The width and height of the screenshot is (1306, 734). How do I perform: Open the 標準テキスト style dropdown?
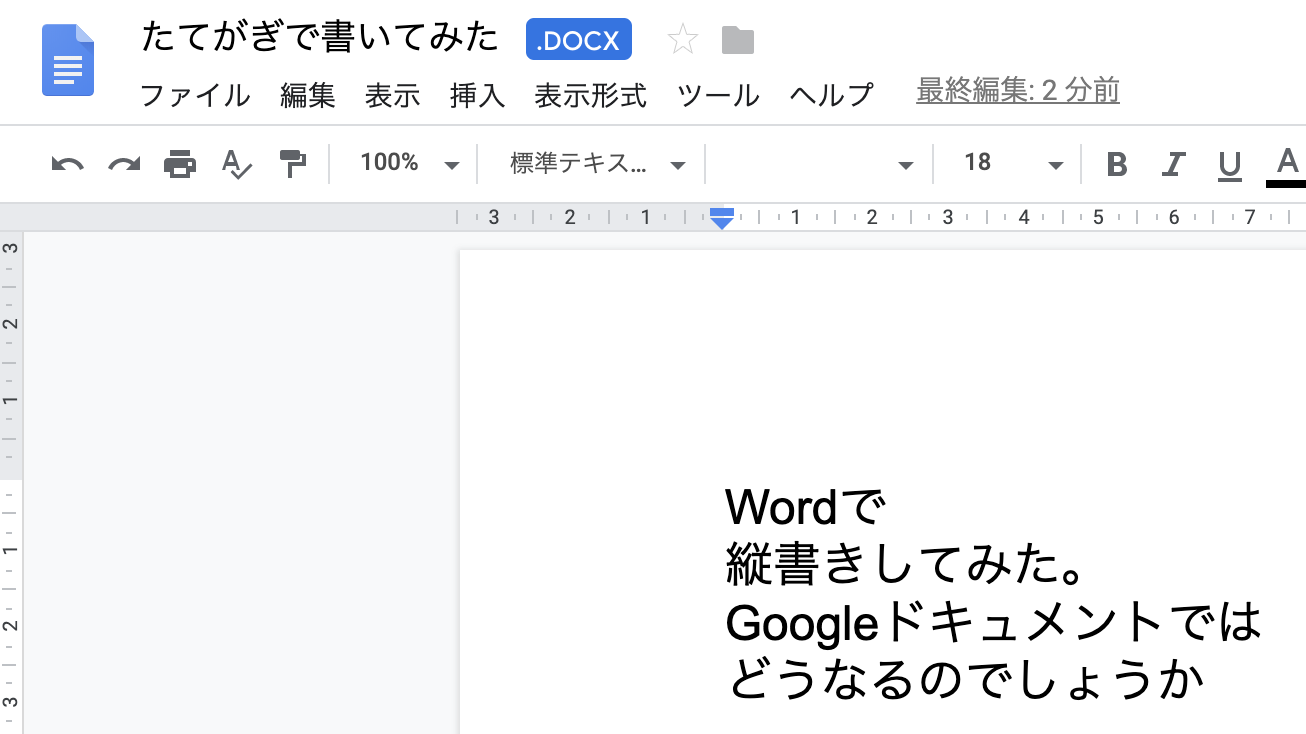[598, 164]
